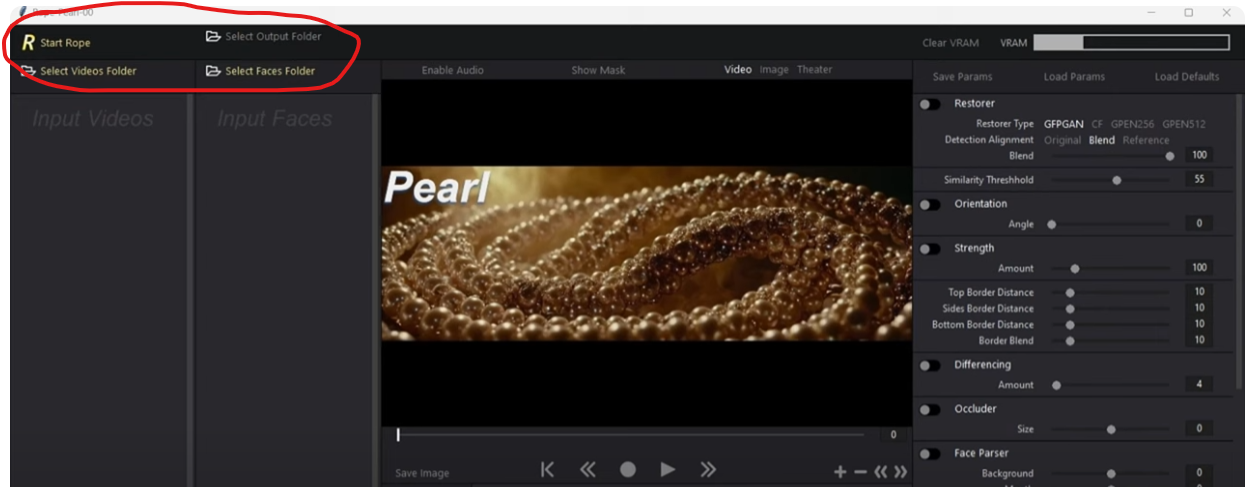Click the Start Rope R icon
Screen dimensions: 1246x487
pos(28,43)
